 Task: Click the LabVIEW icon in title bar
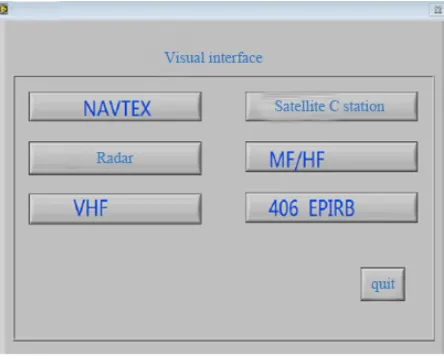coord(4,9)
